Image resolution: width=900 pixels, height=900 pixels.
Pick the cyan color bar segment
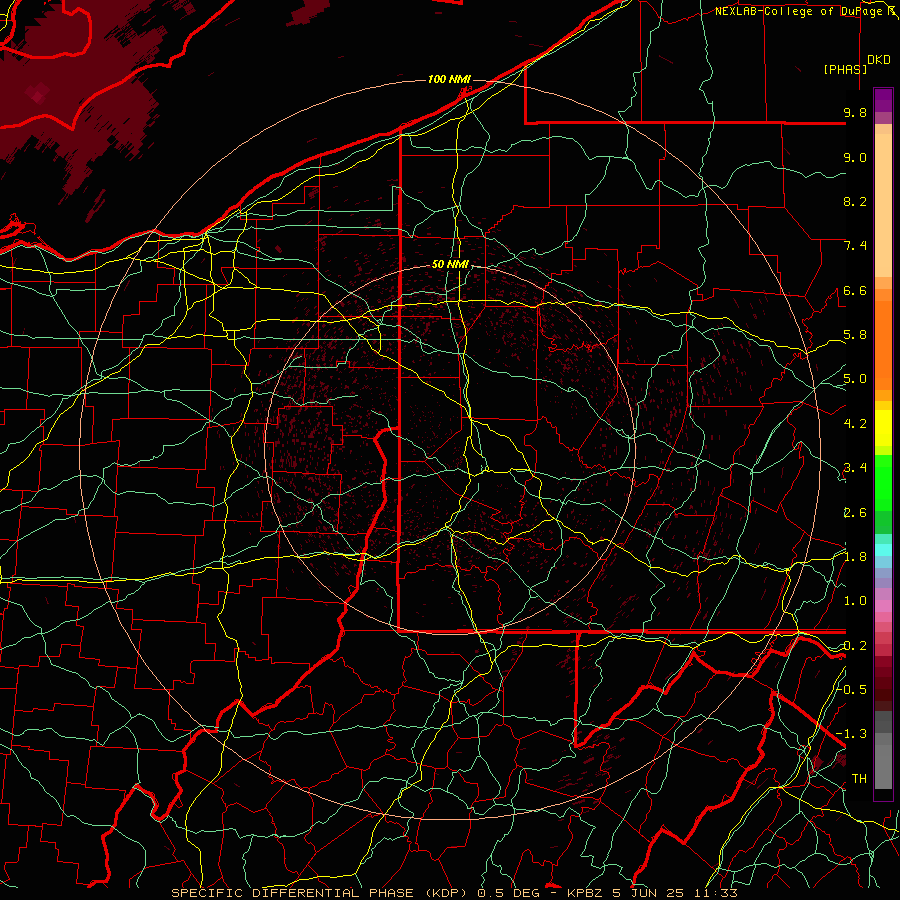tap(883, 549)
